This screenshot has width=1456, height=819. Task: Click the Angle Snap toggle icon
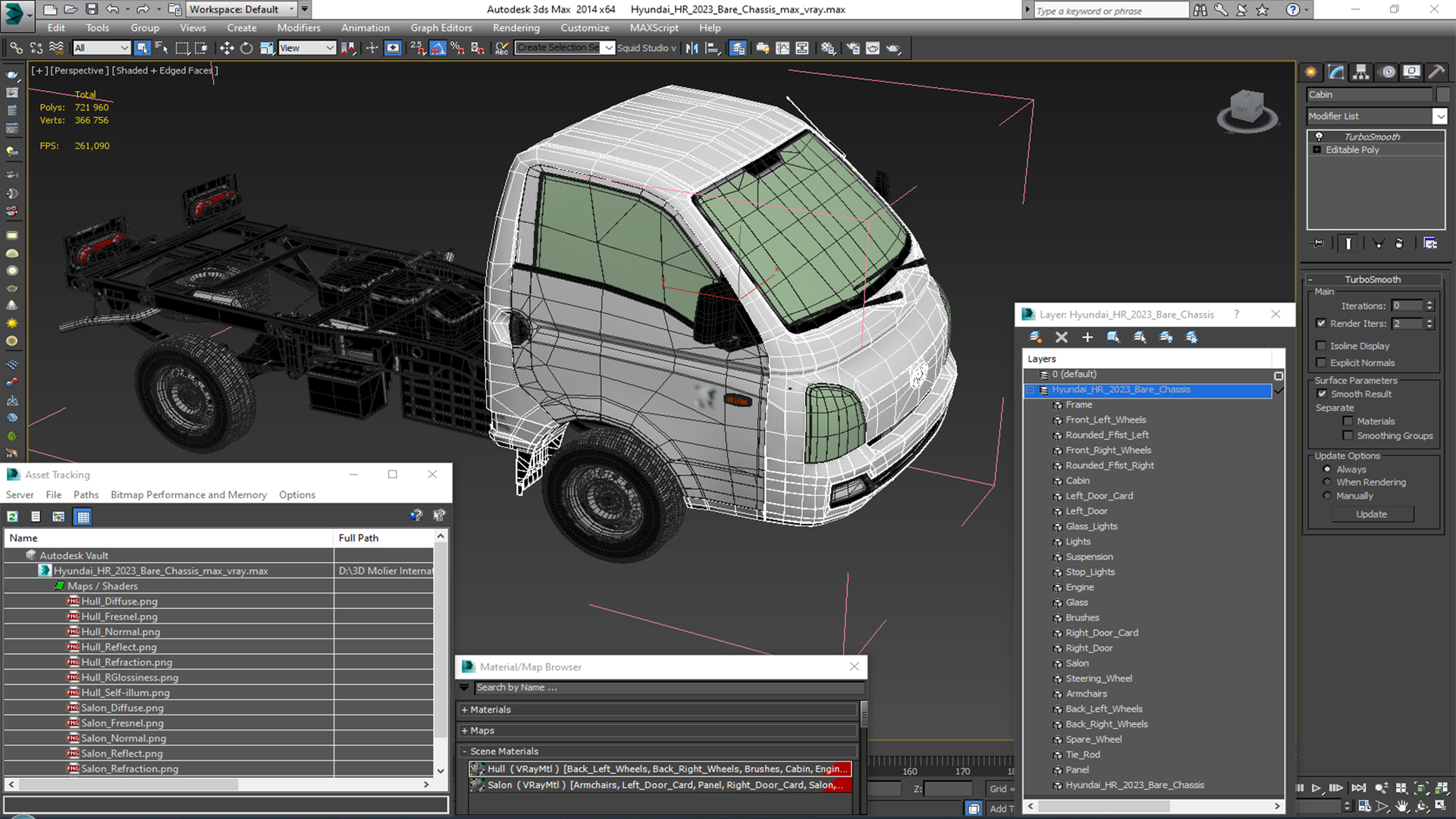pos(438,48)
